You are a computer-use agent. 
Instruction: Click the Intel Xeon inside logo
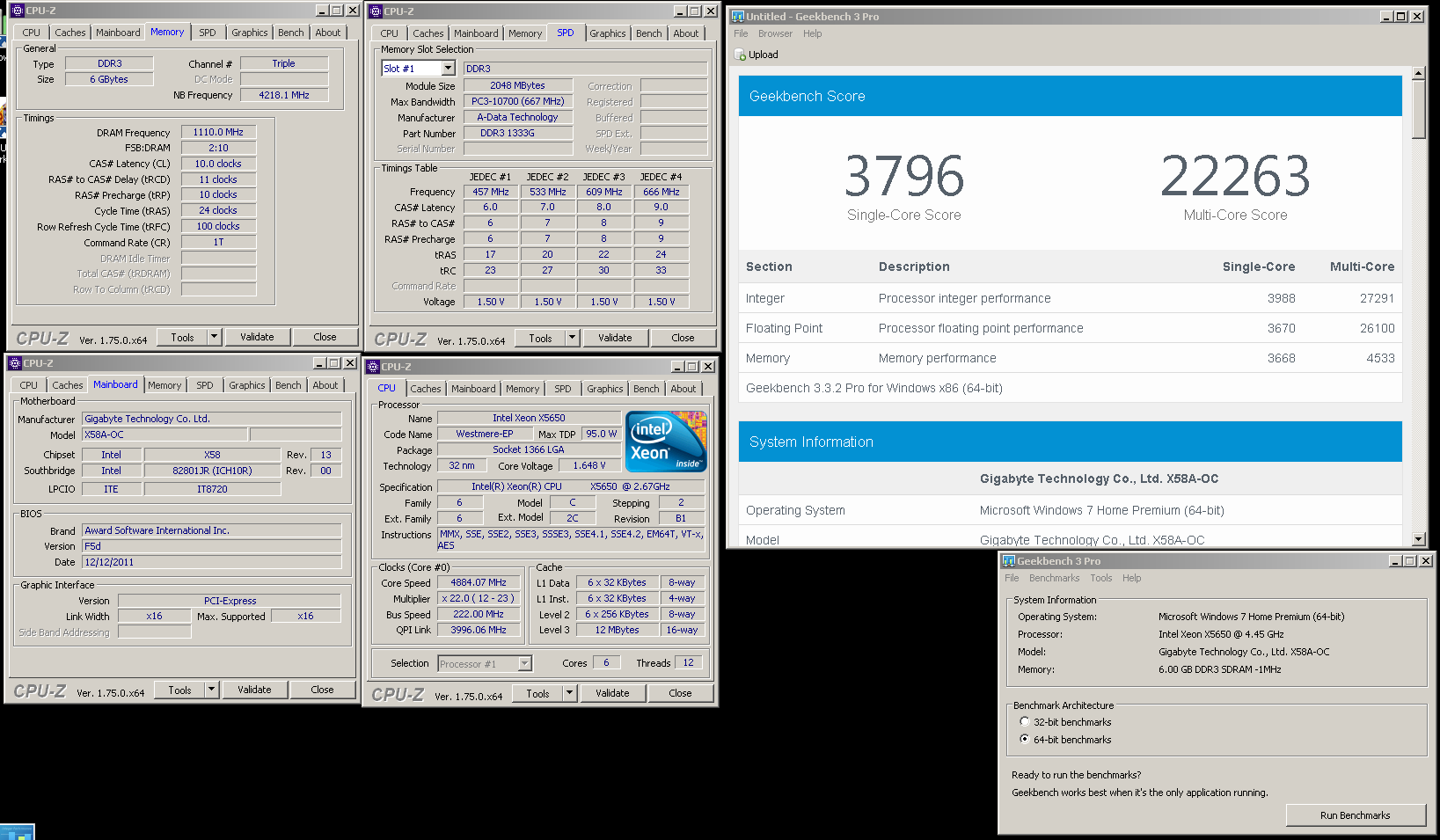(x=666, y=442)
